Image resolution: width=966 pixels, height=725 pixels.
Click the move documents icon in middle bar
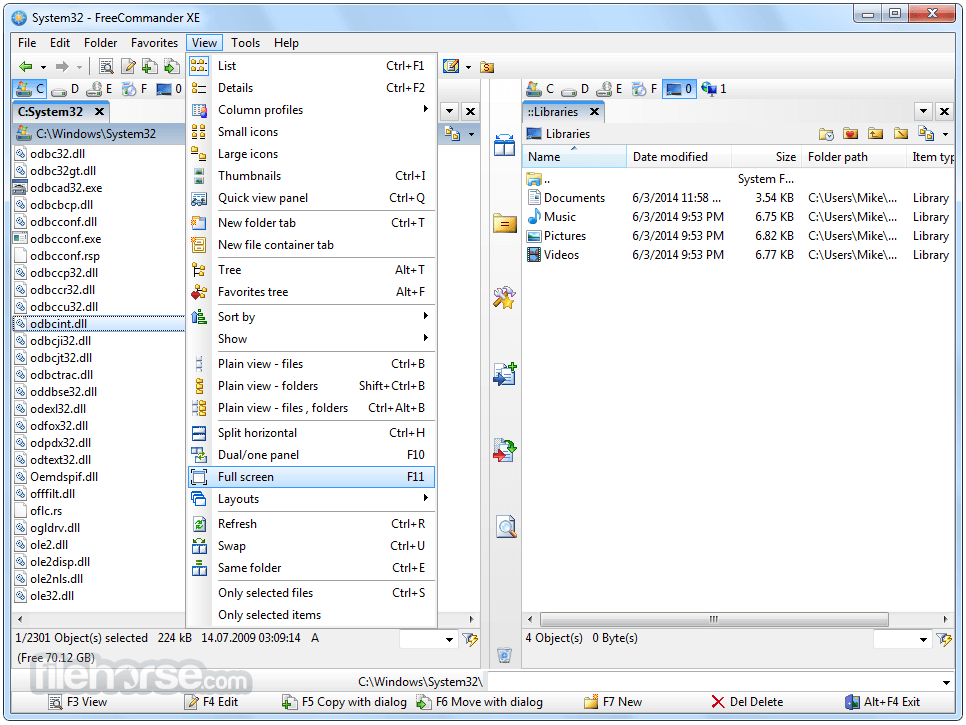click(x=505, y=450)
